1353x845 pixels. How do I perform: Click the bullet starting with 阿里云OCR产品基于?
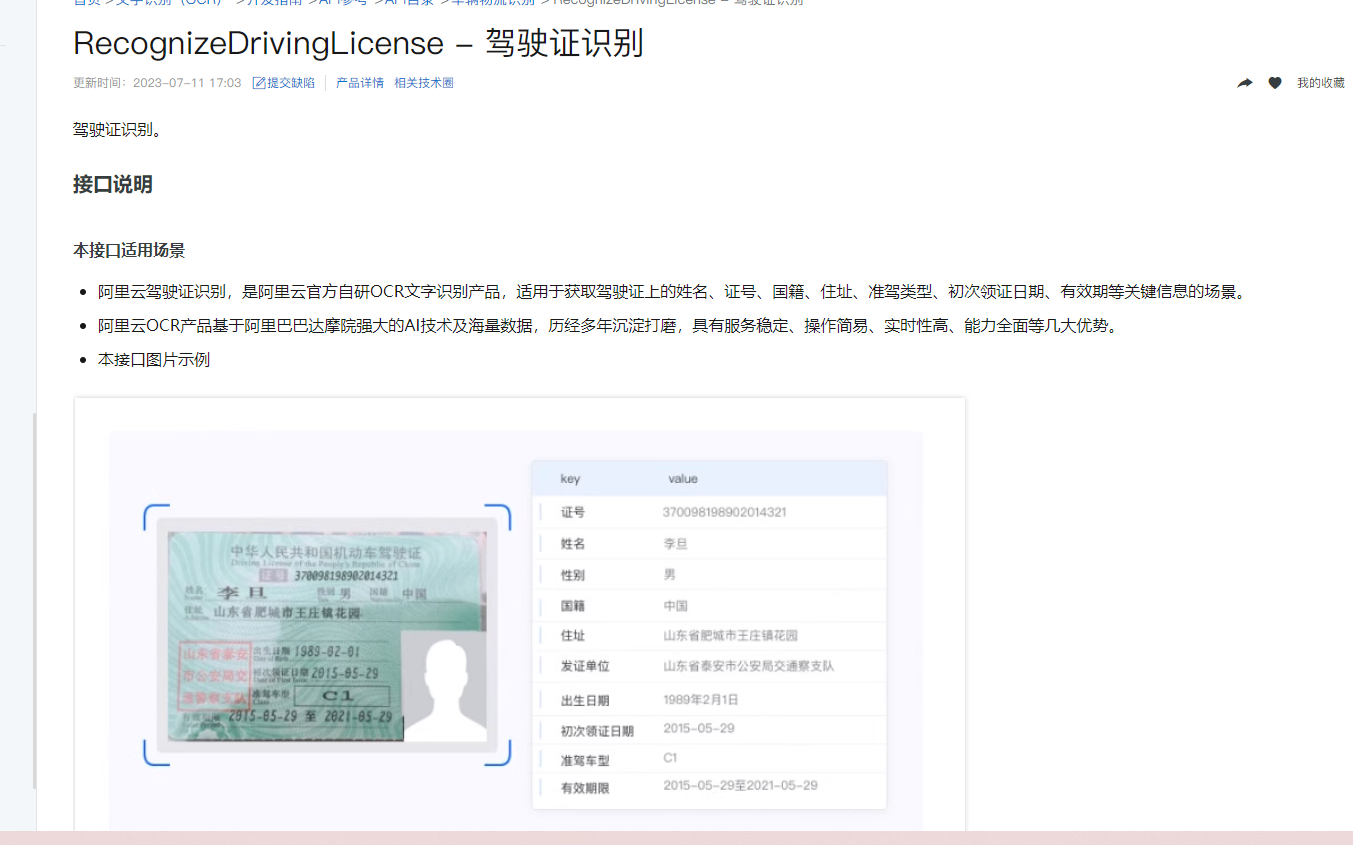point(607,326)
